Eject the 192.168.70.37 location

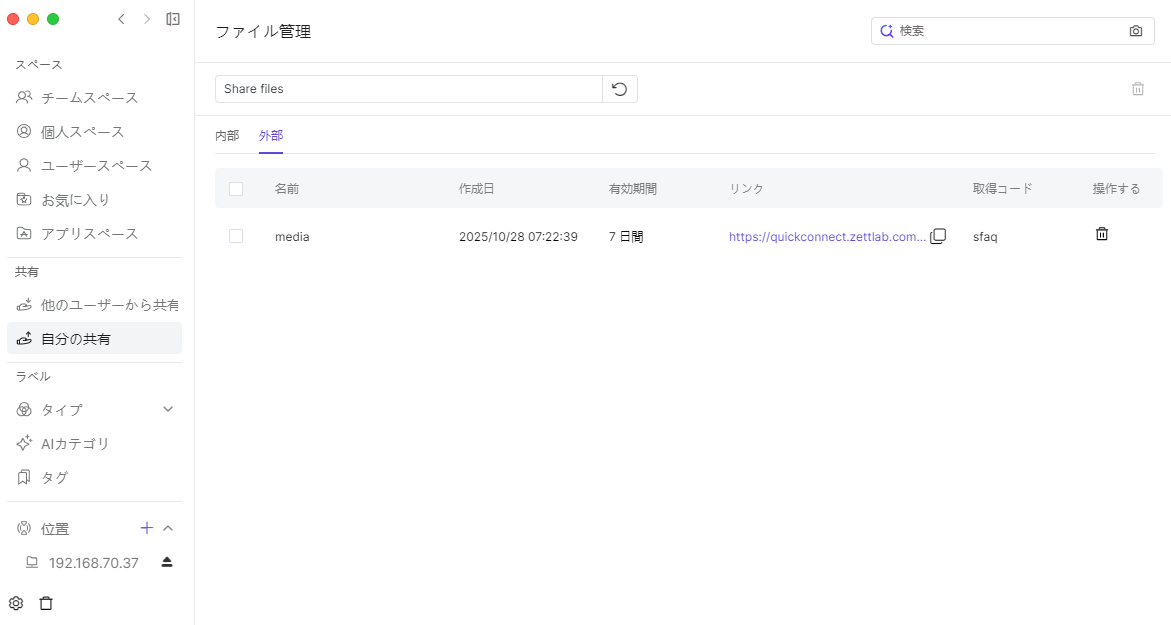tap(167, 562)
